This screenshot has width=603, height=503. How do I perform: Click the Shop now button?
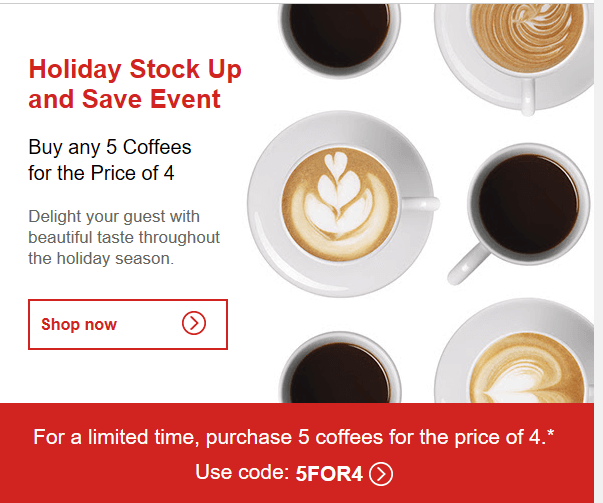click(128, 324)
